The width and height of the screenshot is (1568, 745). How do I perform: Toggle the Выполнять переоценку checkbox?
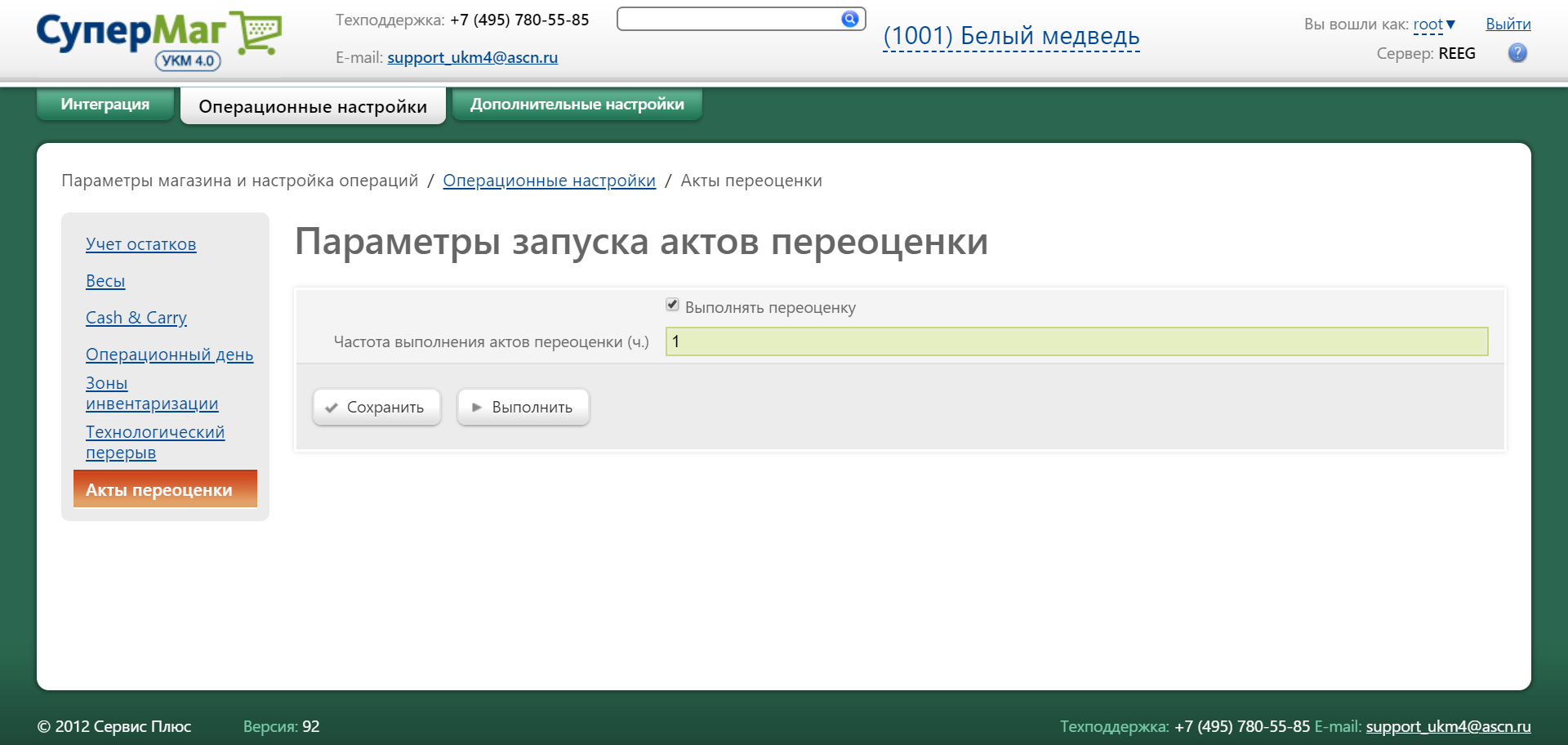pos(672,305)
